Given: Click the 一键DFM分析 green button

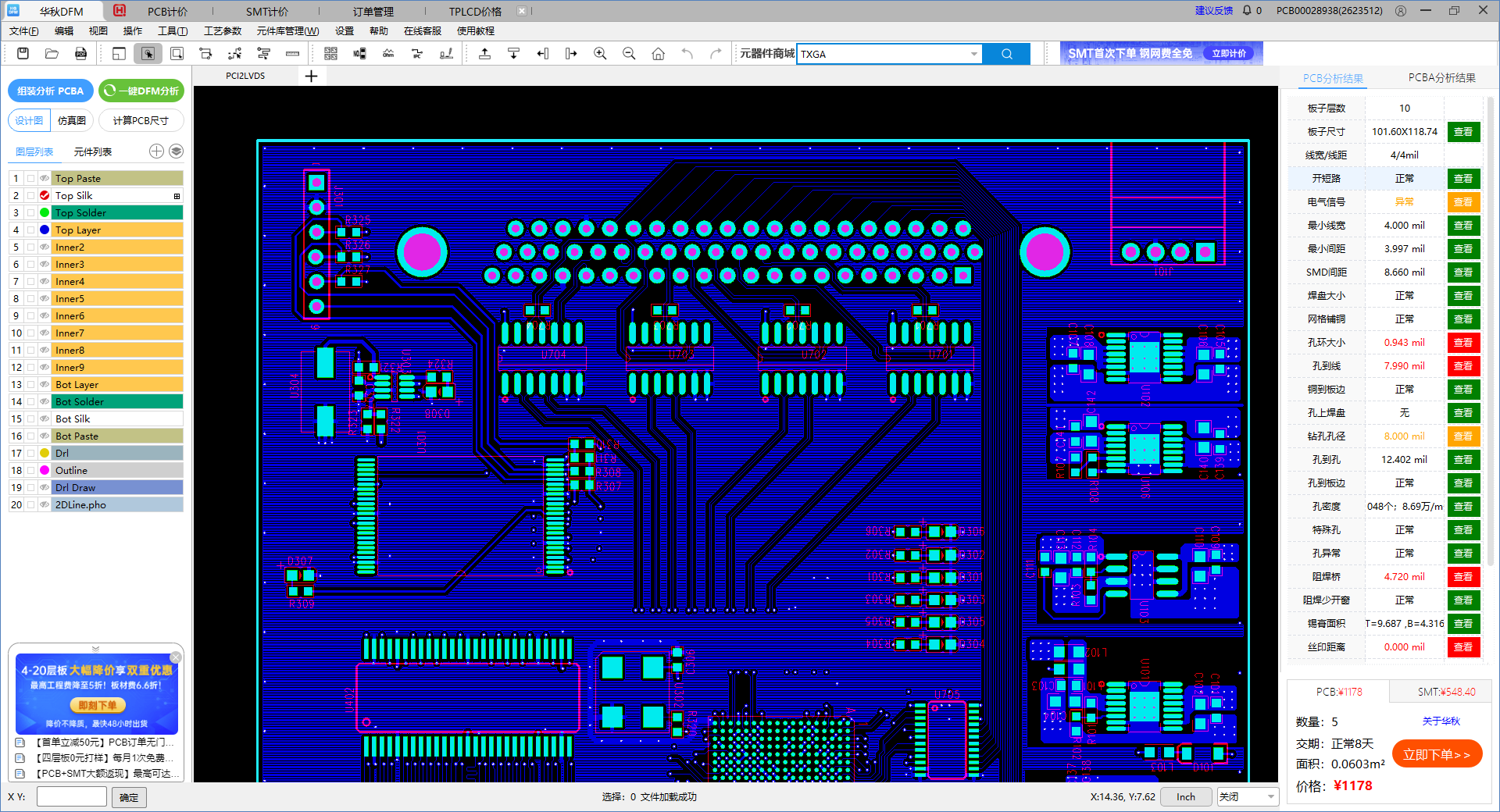Looking at the screenshot, I should pyautogui.click(x=141, y=91).
